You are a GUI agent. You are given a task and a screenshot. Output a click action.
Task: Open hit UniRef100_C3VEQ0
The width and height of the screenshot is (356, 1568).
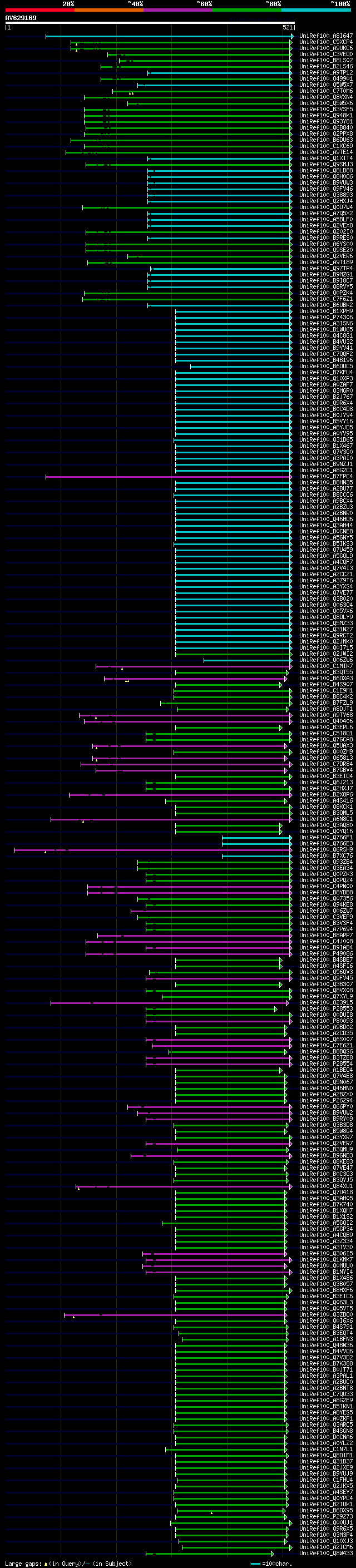(x=325, y=54)
